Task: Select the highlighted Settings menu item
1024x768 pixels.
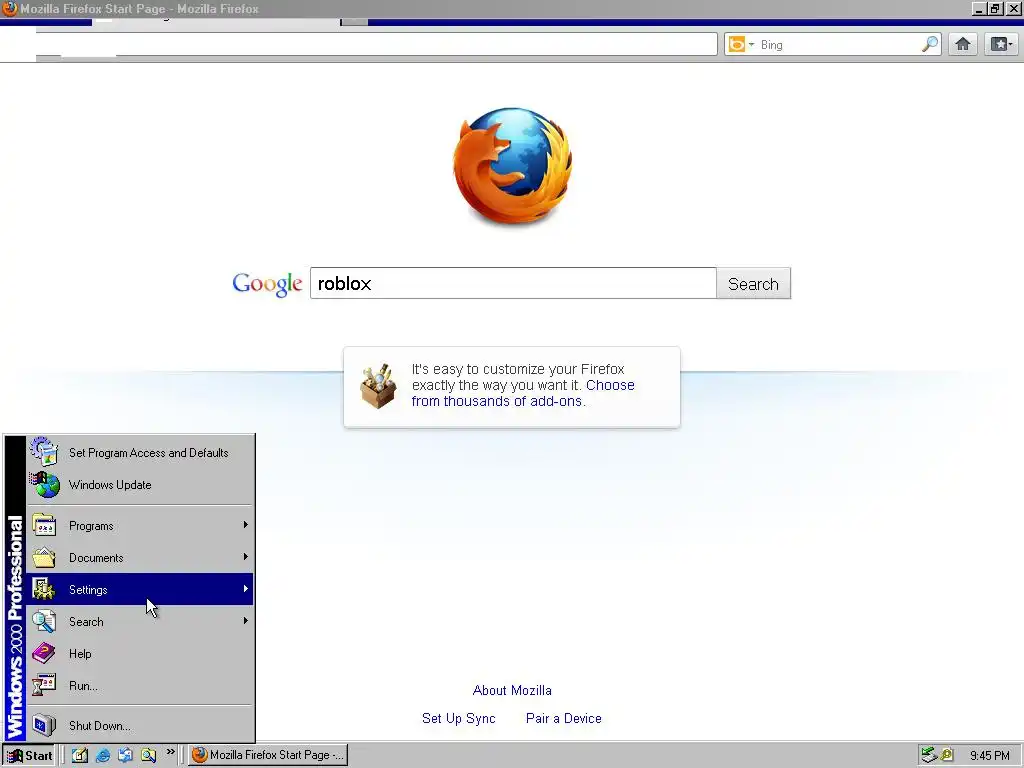Action: coord(140,590)
